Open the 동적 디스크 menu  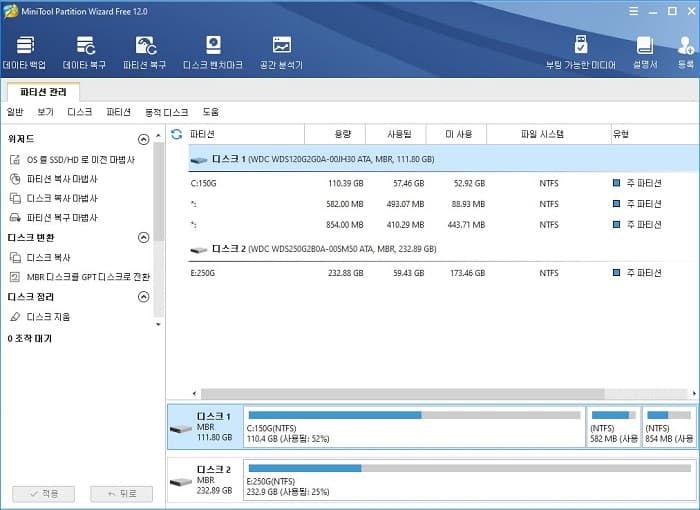(x=167, y=112)
